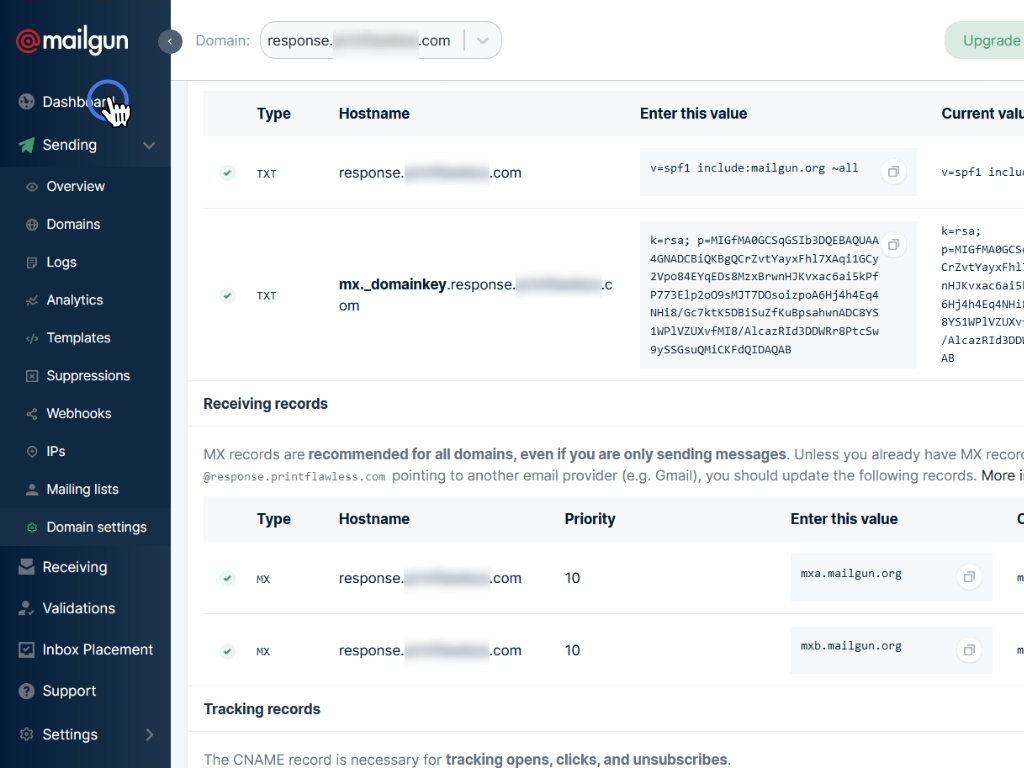Open the Mailing lists page
Viewport: 1024px width, 768px height.
coord(82,489)
